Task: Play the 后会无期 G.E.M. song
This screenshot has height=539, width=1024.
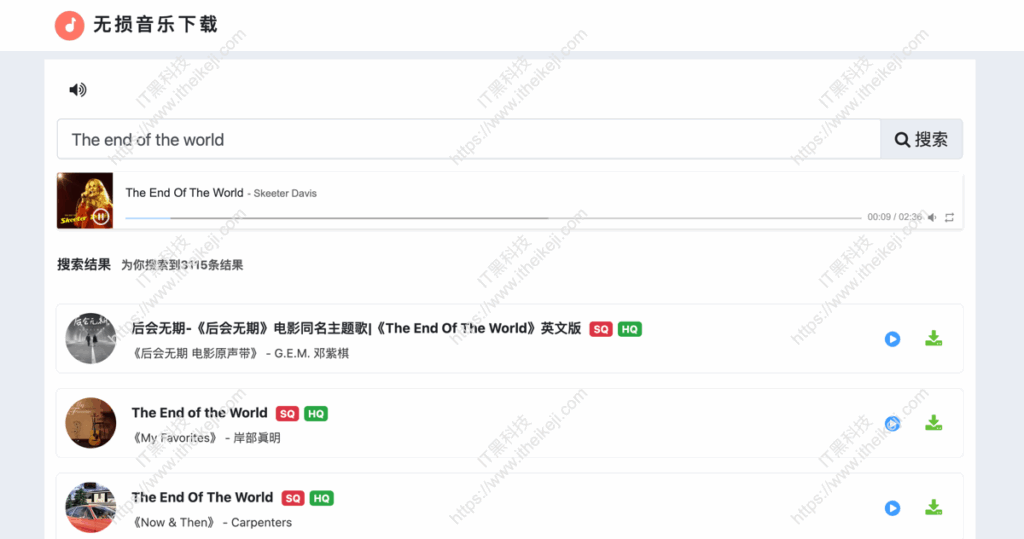Action: point(893,339)
